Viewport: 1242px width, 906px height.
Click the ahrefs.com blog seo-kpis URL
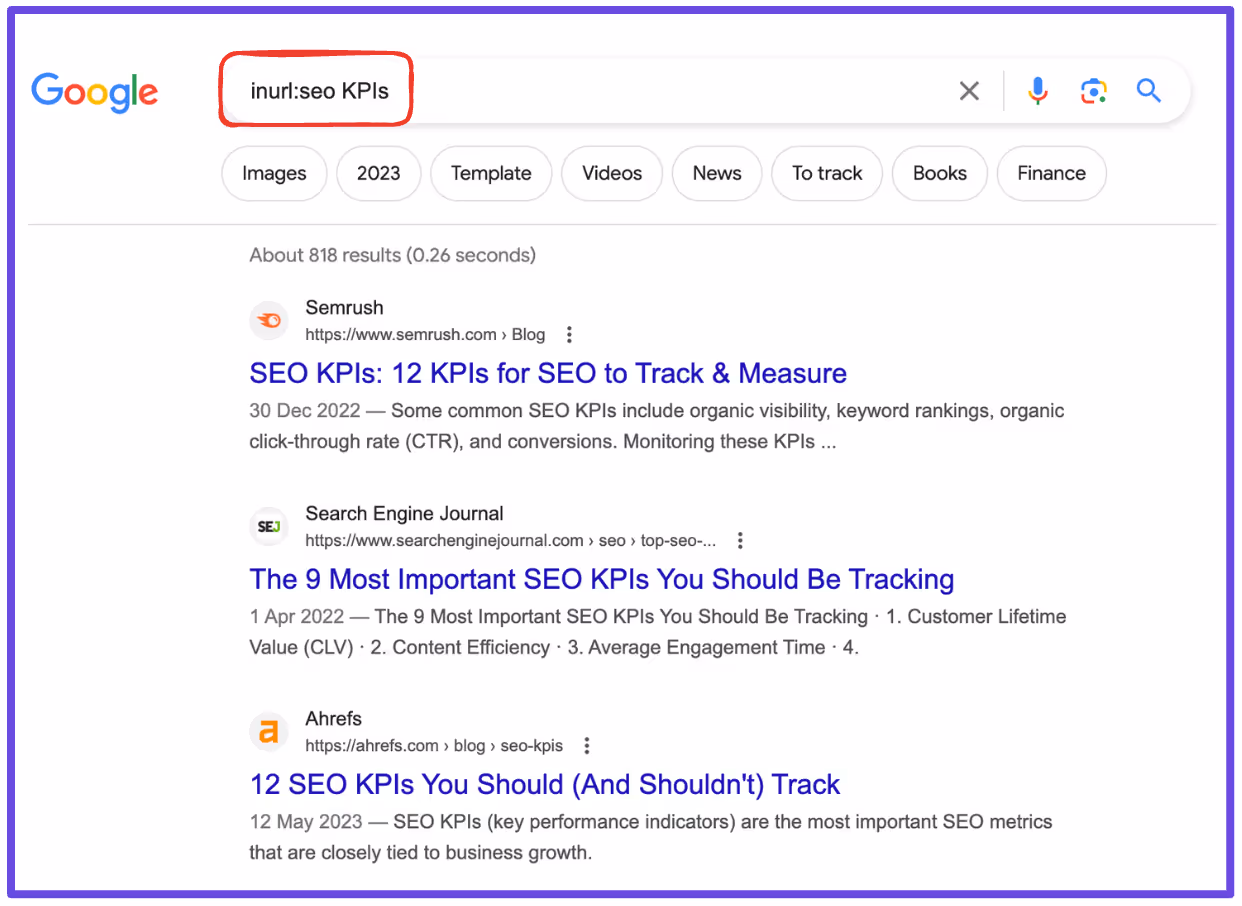click(434, 746)
